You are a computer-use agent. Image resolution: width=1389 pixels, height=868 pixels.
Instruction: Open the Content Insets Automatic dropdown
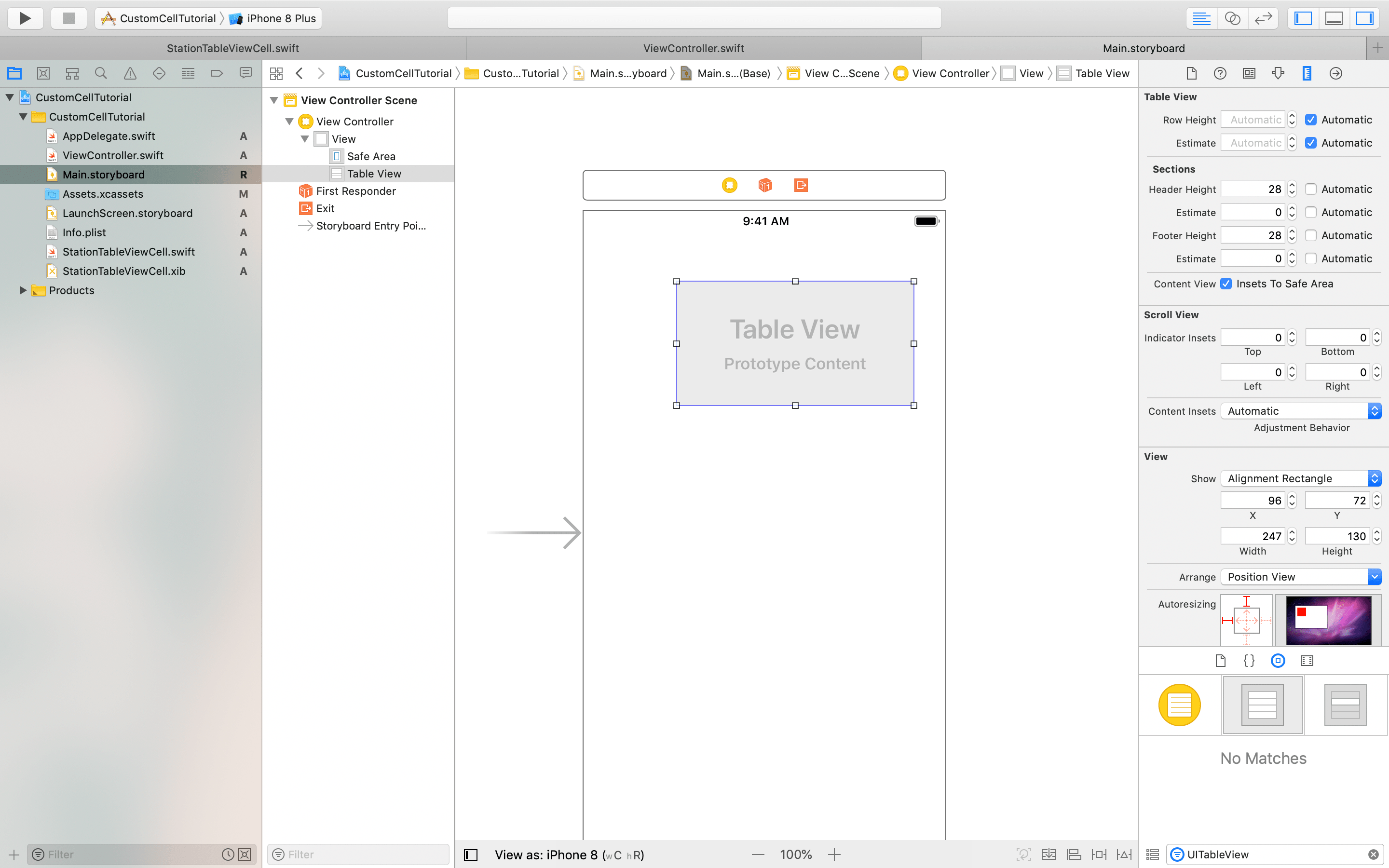point(1301,411)
